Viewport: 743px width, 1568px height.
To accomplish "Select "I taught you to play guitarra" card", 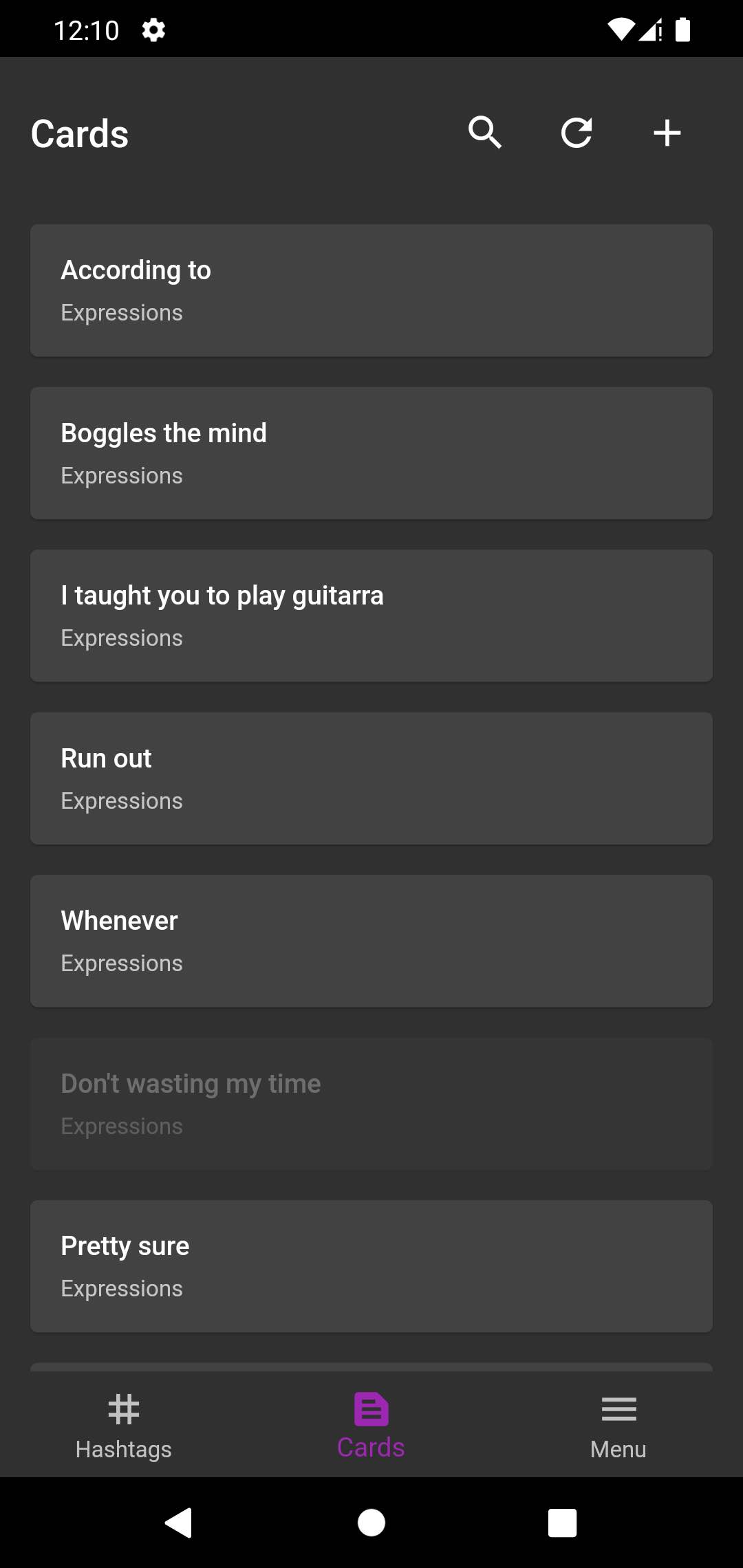I will 371,616.
